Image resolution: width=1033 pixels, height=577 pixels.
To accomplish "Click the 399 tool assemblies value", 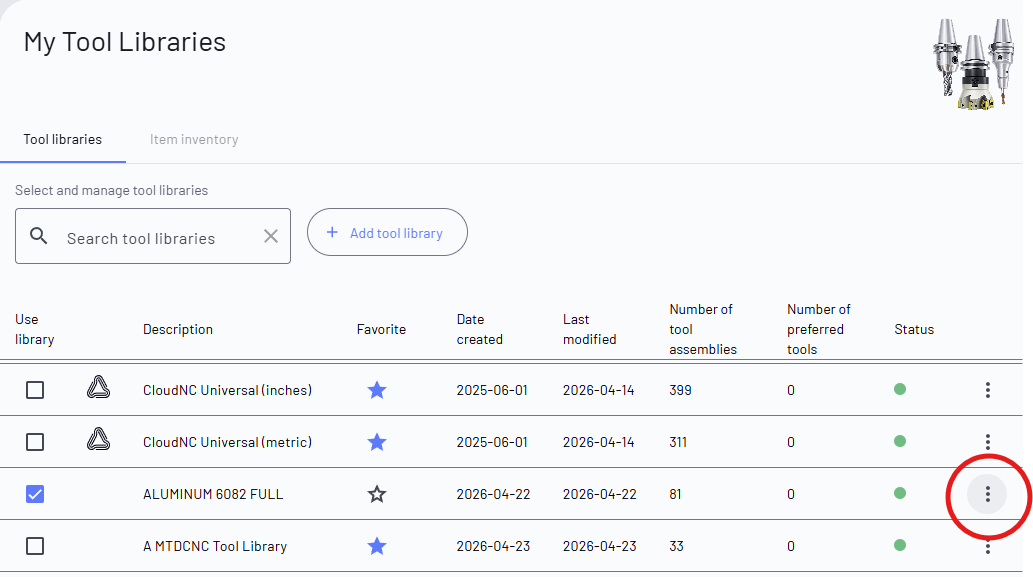I will [x=681, y=390].
